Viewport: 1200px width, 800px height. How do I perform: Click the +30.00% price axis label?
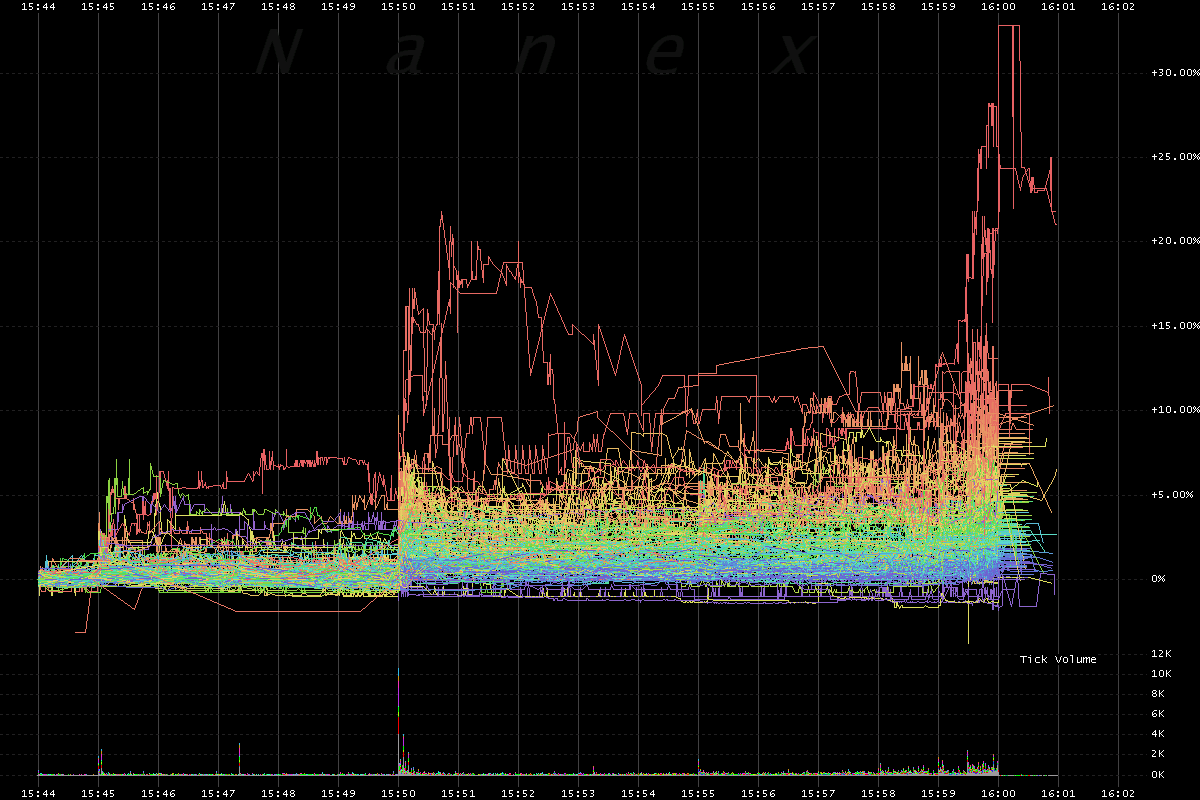1175,73
